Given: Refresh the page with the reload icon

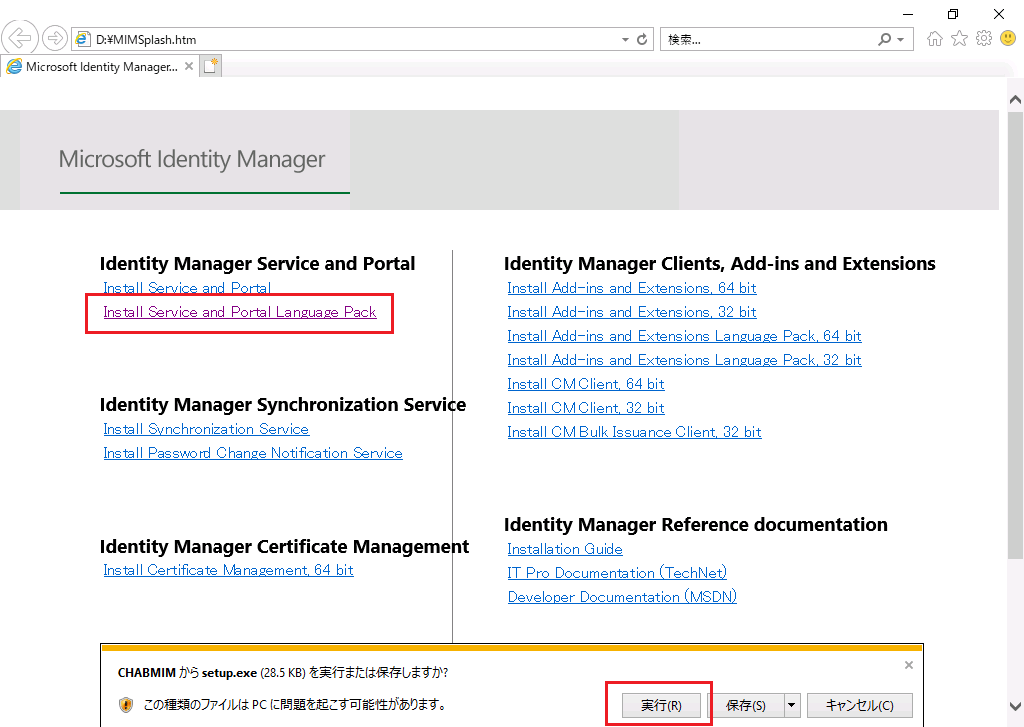Looking at the screenshot, I should click(642, 39).
